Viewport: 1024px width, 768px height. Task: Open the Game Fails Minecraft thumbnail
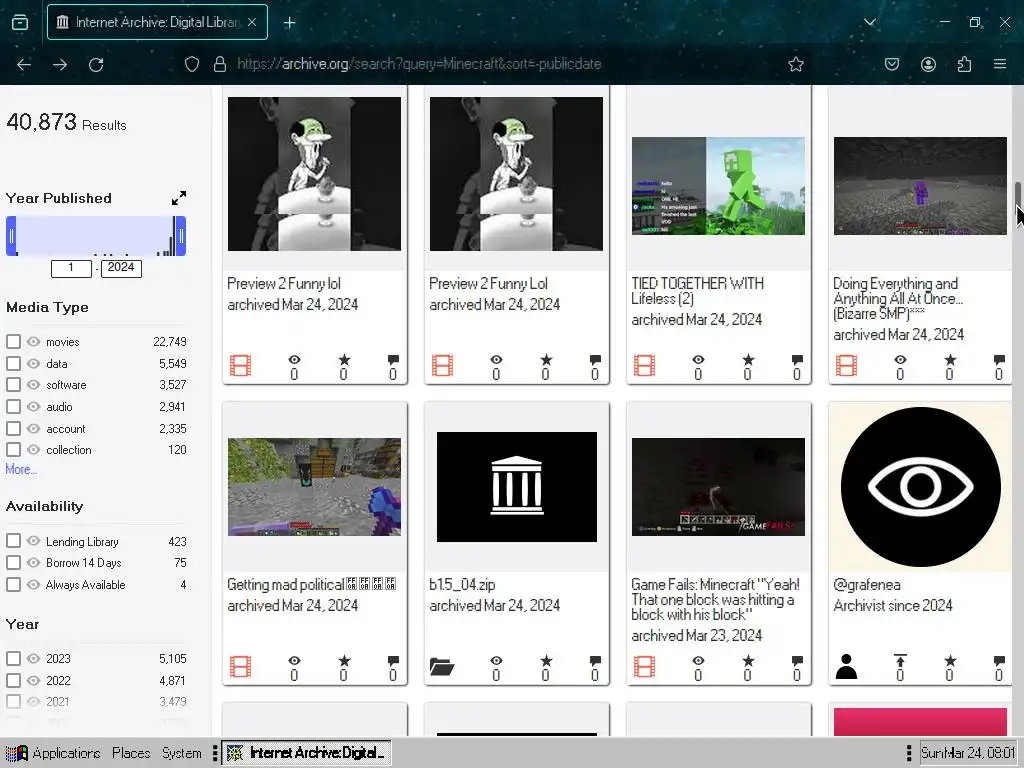718,487
